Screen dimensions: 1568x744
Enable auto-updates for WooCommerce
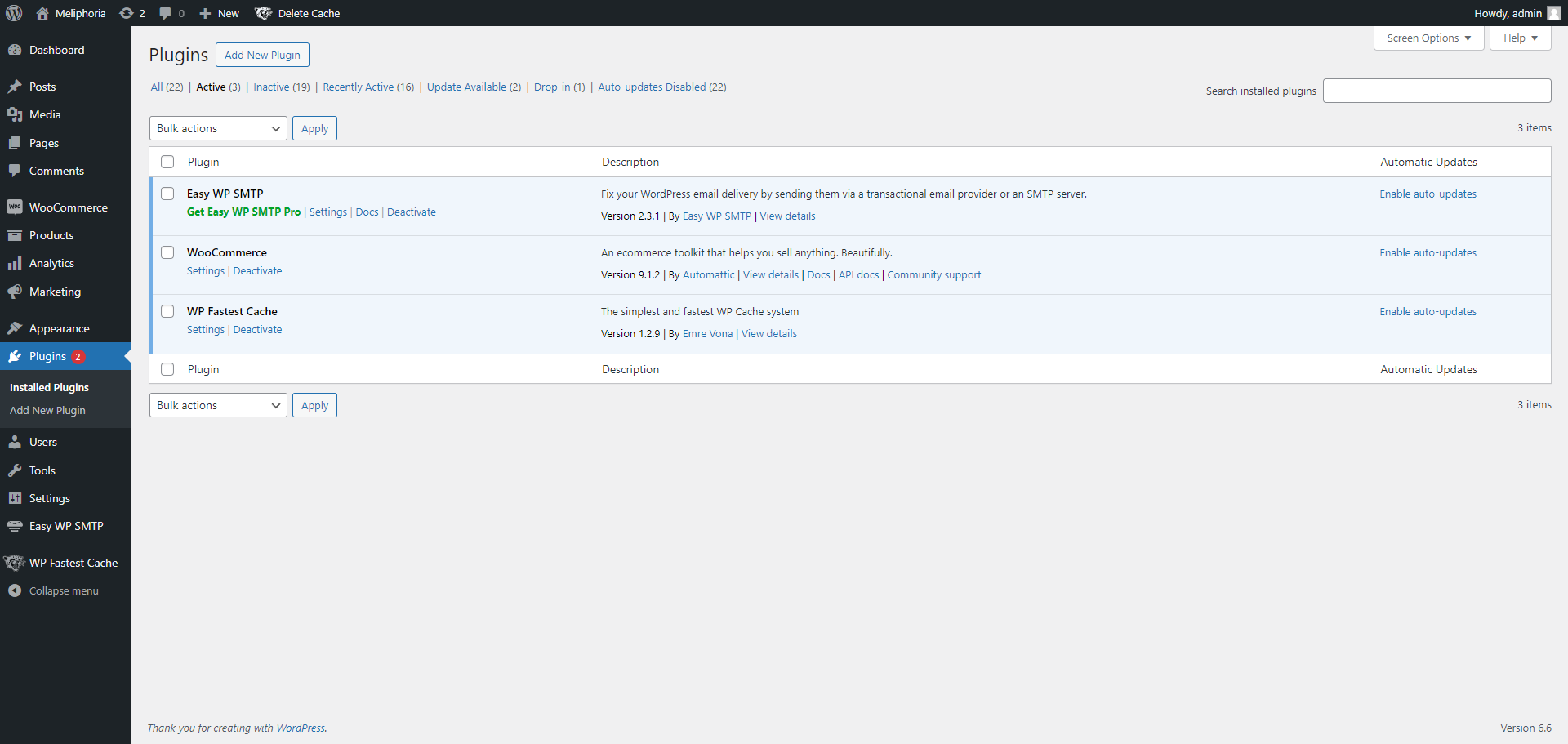1428,252
